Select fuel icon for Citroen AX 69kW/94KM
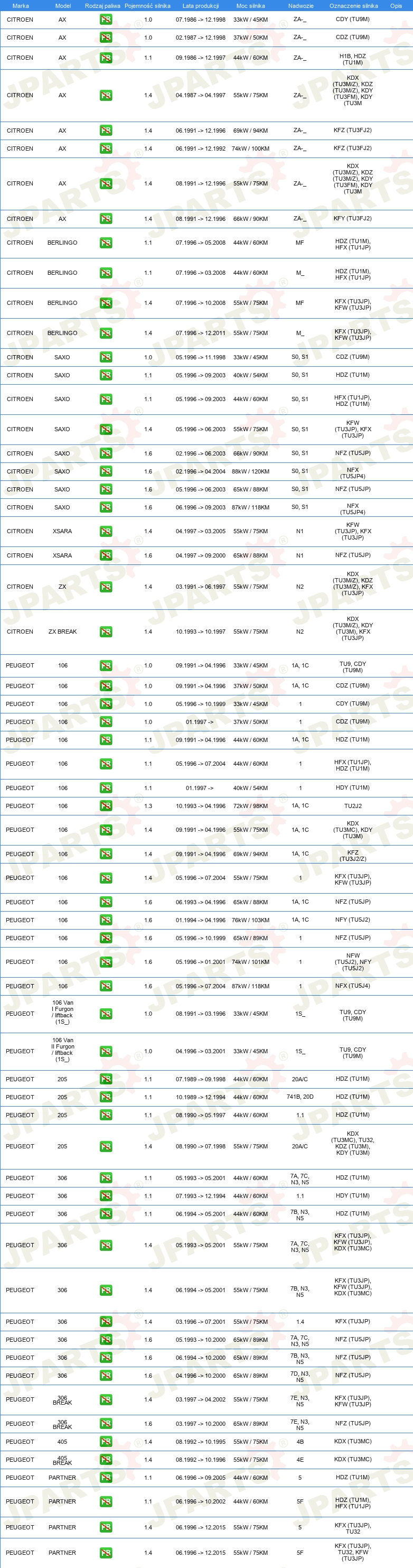 106,130
